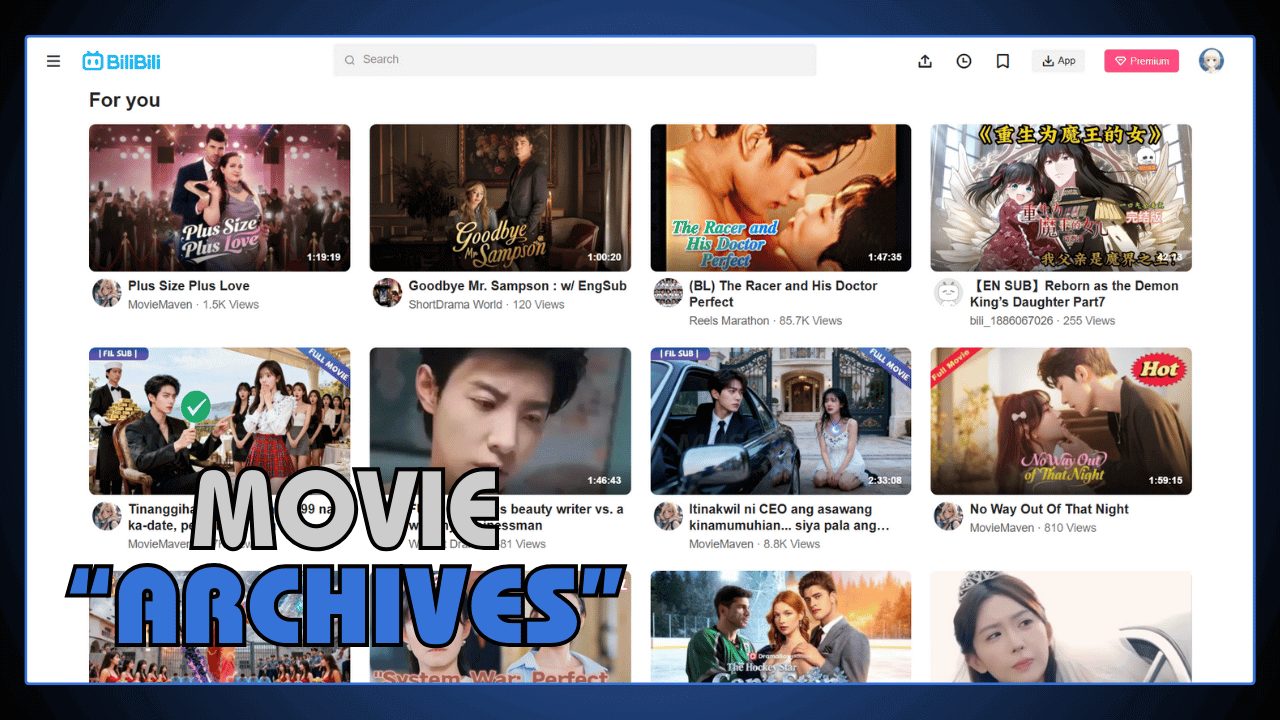The image size is (1280, 720).
Task: Open the upload/share icon in the toolbar
Action: [925, 60]
